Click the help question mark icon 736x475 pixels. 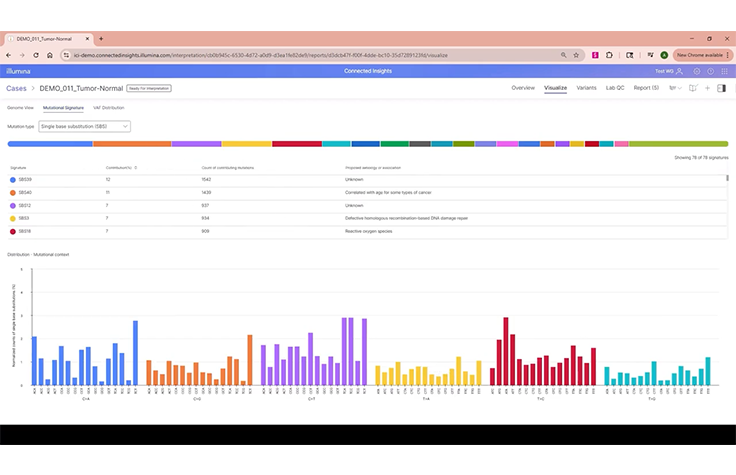click(710, 71)
